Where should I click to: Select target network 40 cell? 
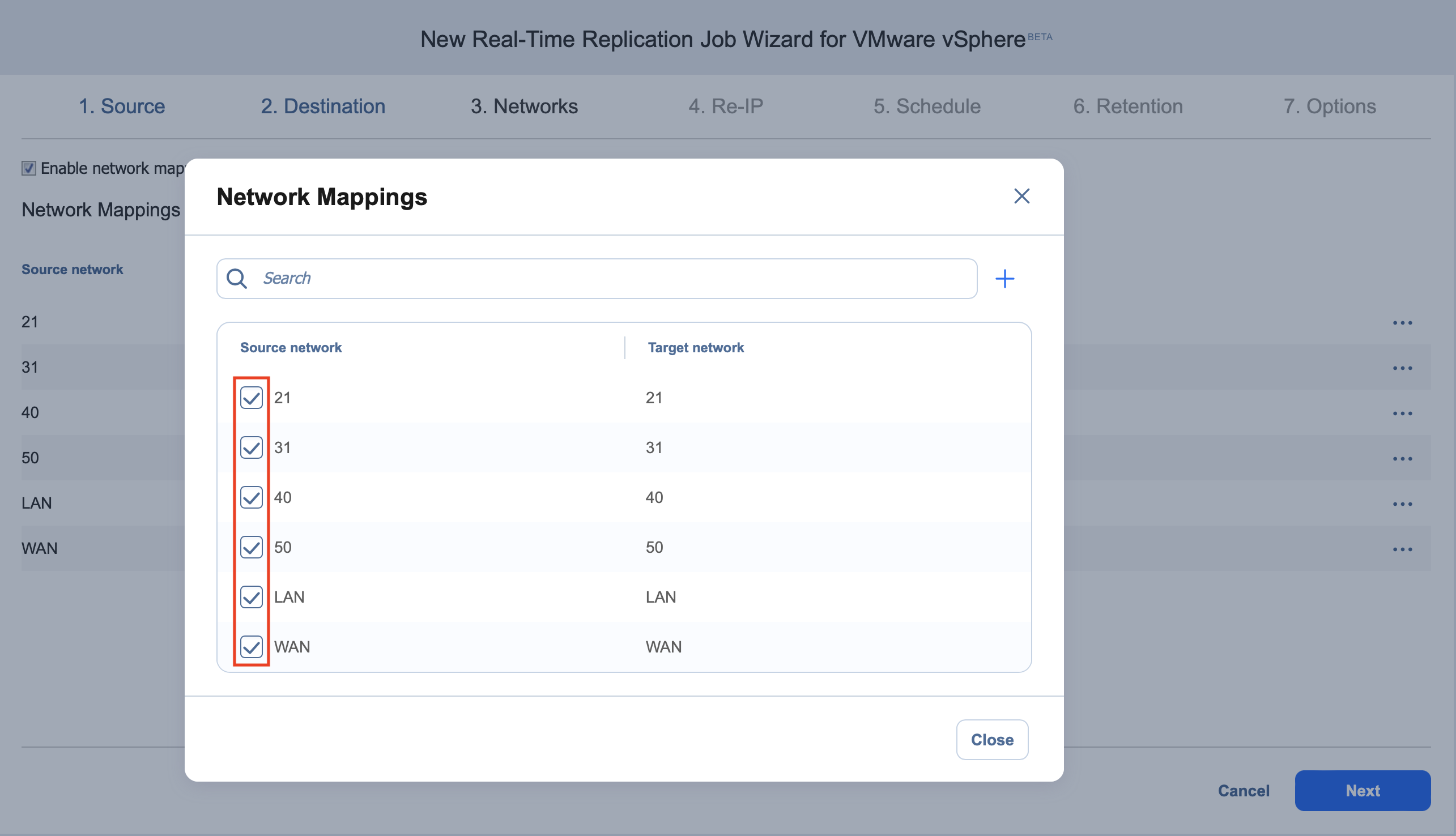pos(654,498)
